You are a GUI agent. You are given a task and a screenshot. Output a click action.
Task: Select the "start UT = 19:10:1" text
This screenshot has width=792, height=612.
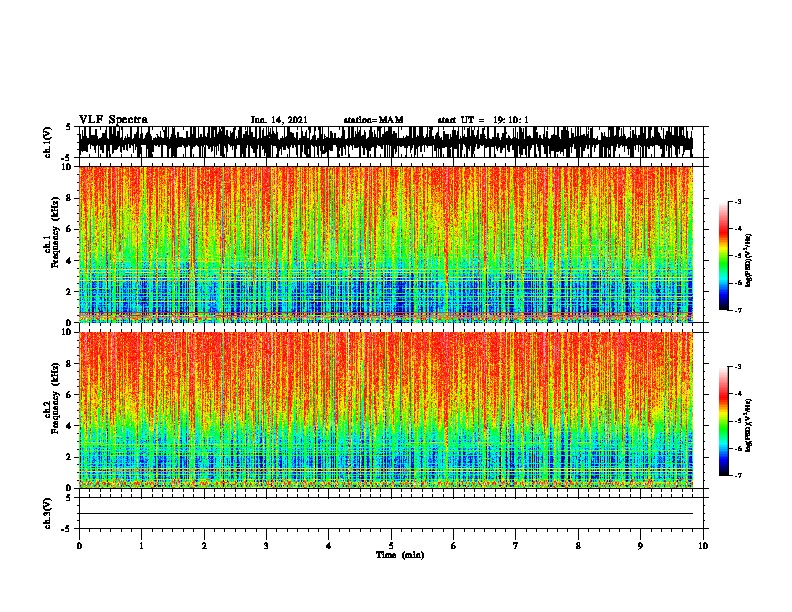tap(483, 120)
